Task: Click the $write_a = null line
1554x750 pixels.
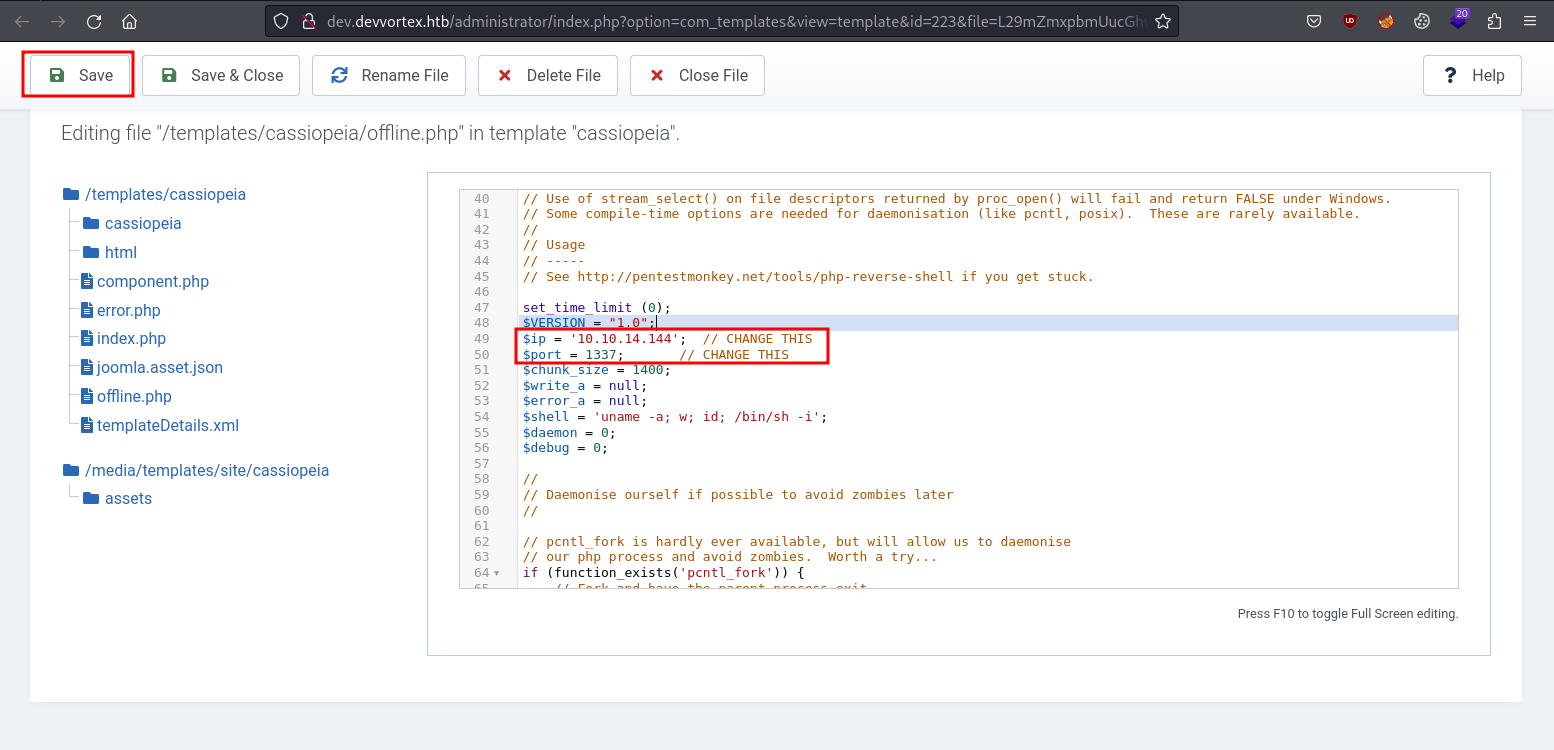Action: (584, 385)
